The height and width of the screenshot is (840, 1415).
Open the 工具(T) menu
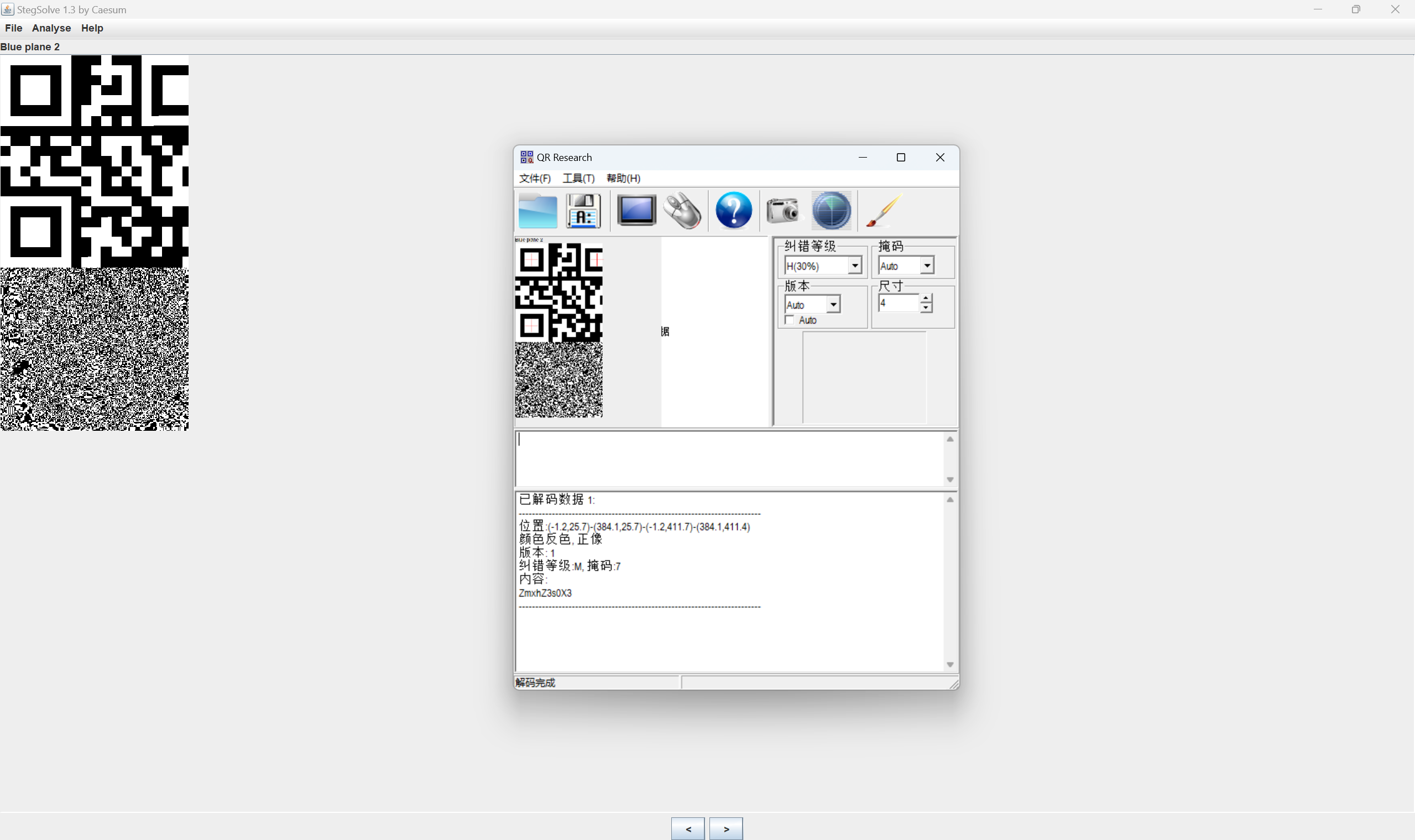tap(578, 178)
